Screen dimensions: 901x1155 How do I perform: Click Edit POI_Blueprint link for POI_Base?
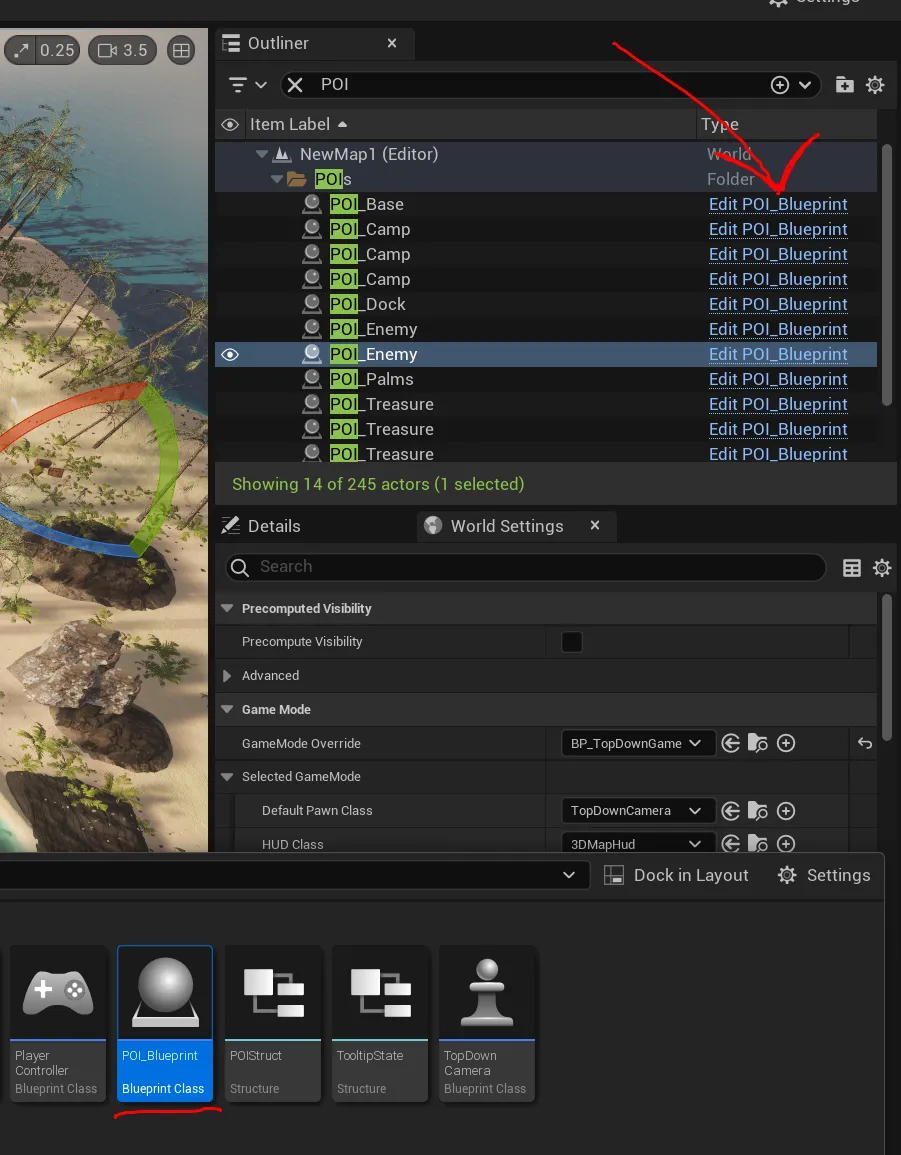pyautogui.click(x=778, y=204)
